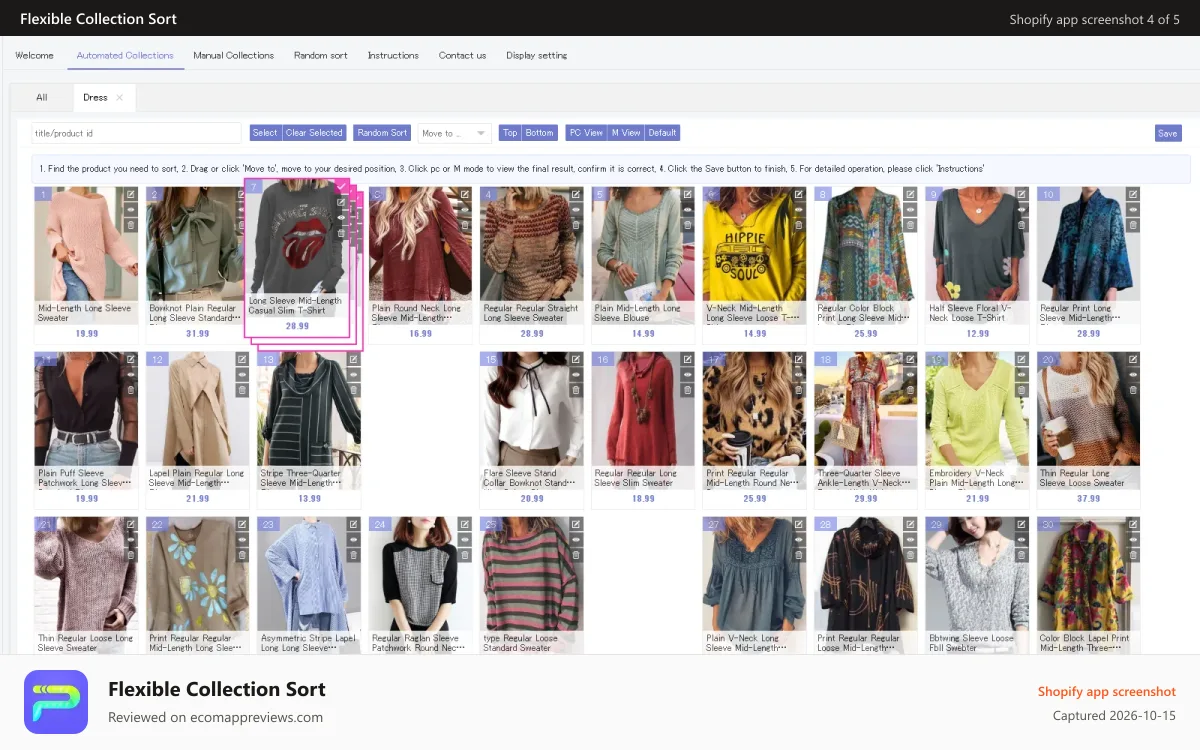This screenshot has width=1200, height=750.
Task: Open the Display setting tab
Action: point(536,55)
